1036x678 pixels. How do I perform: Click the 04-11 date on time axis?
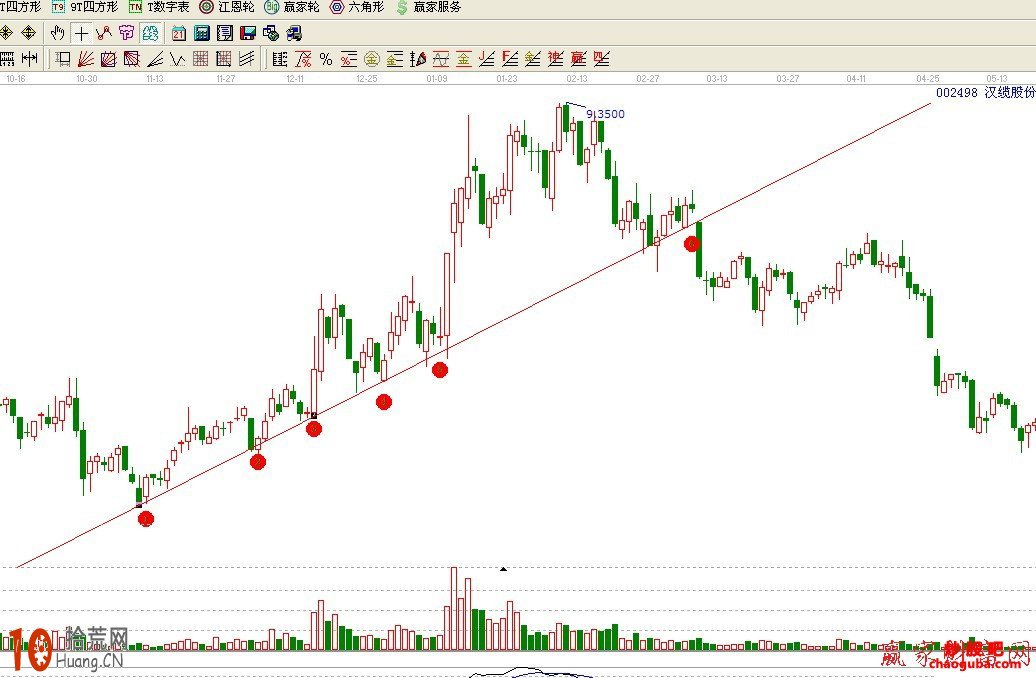pyautogui.click(x=856, y=79)
